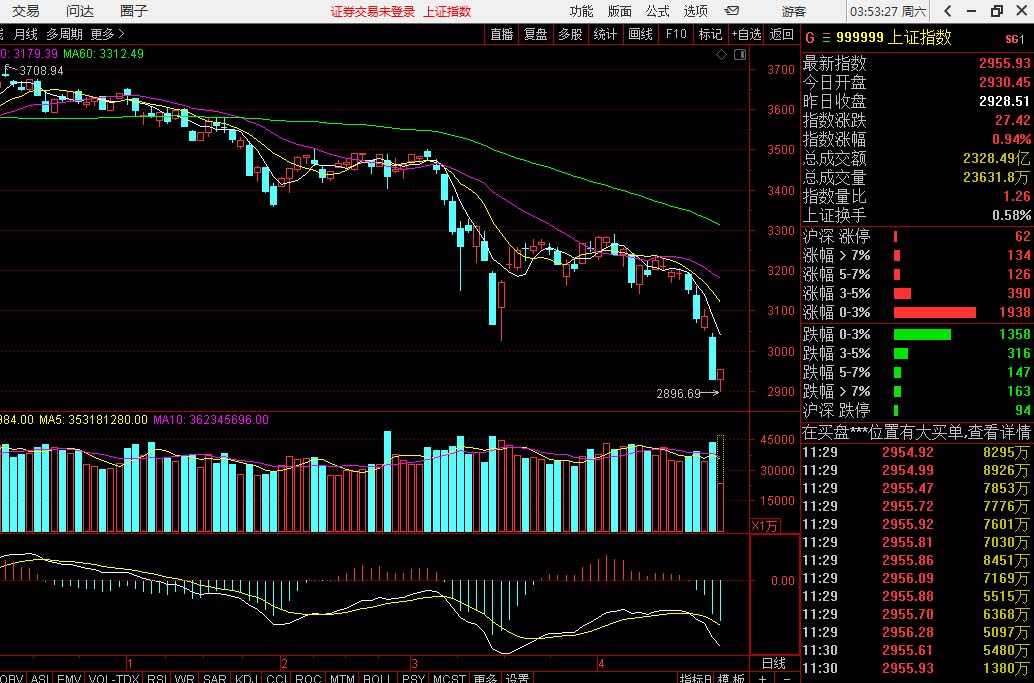Expand 更多 indicators in the bottom bar
This screenshot has width=1034, height=683.
pyautogui.click(x=486, y=678)
